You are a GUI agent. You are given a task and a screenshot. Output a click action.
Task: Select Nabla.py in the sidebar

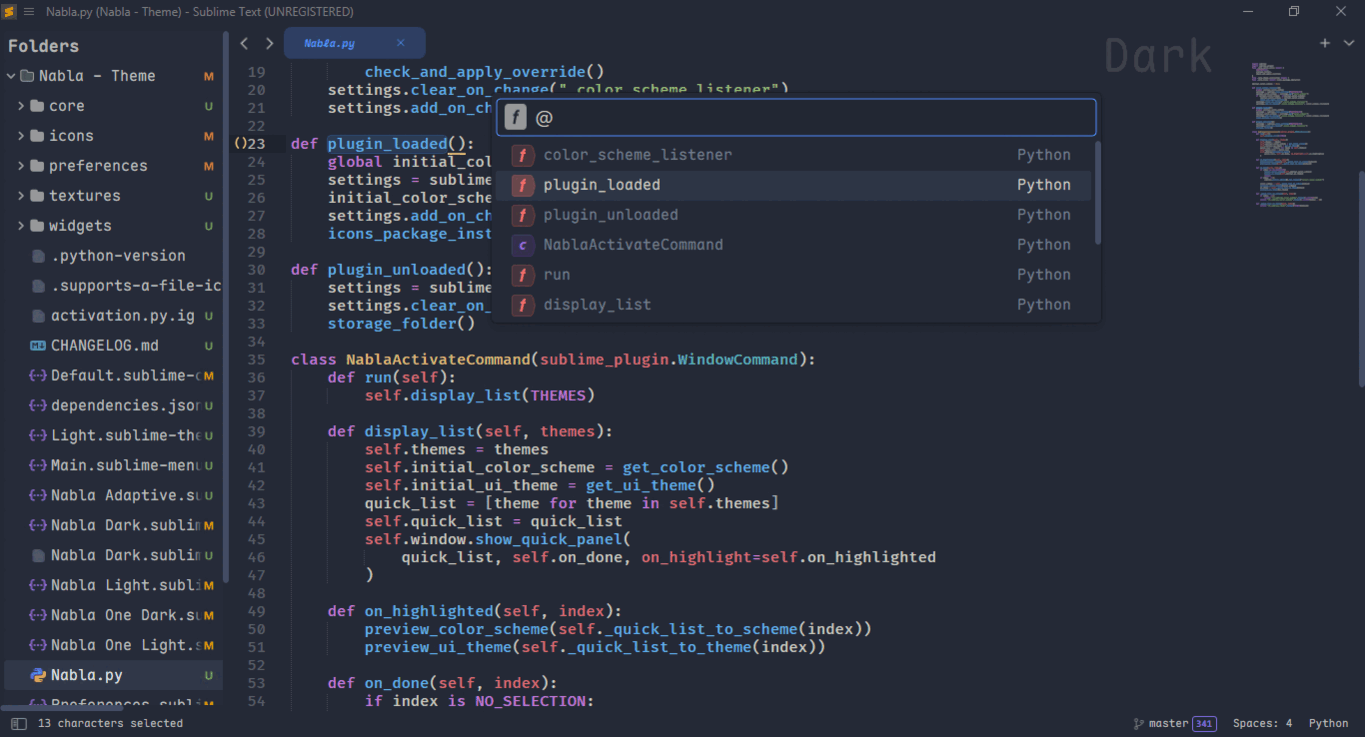point(113,675)
